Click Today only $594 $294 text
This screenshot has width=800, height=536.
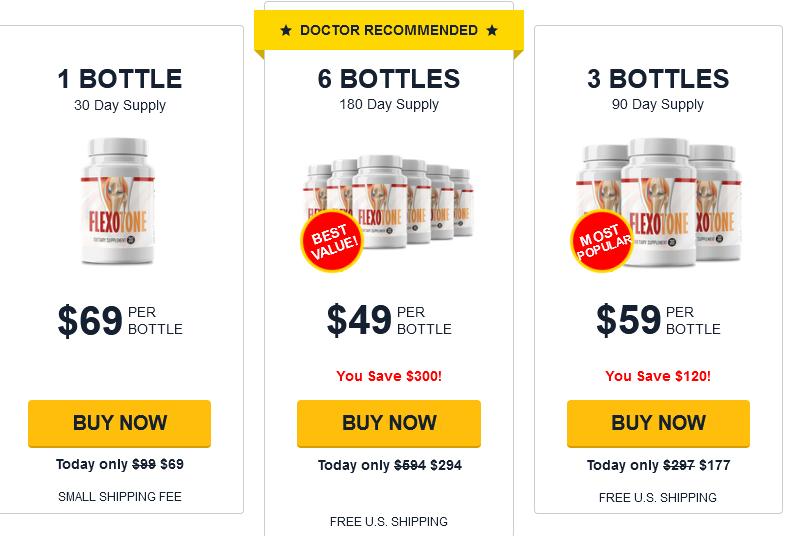(x=390, y=465)
